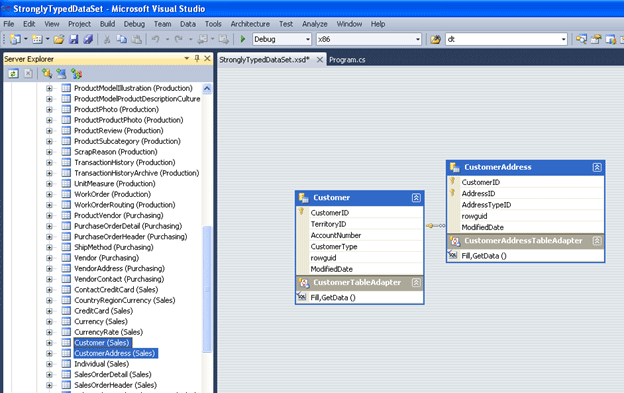Open the Architecture menu
Screen dimensions: 624x393
pyautogui.click(x=250, y=24)
